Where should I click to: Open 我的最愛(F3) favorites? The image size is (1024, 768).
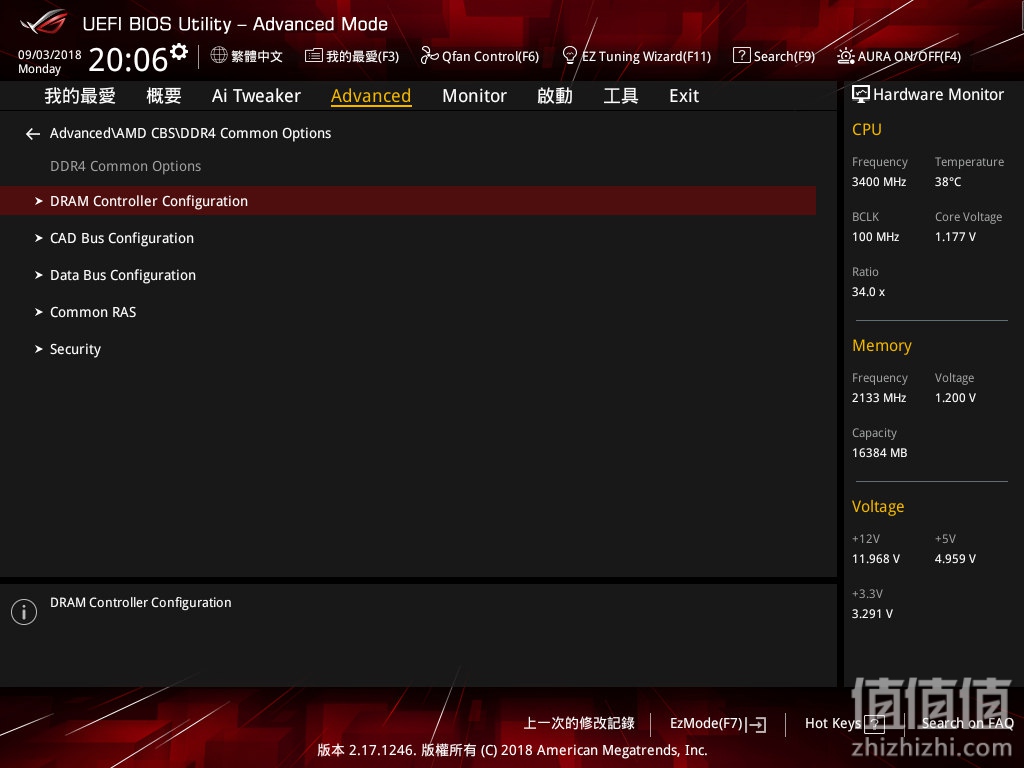(362, 56)
